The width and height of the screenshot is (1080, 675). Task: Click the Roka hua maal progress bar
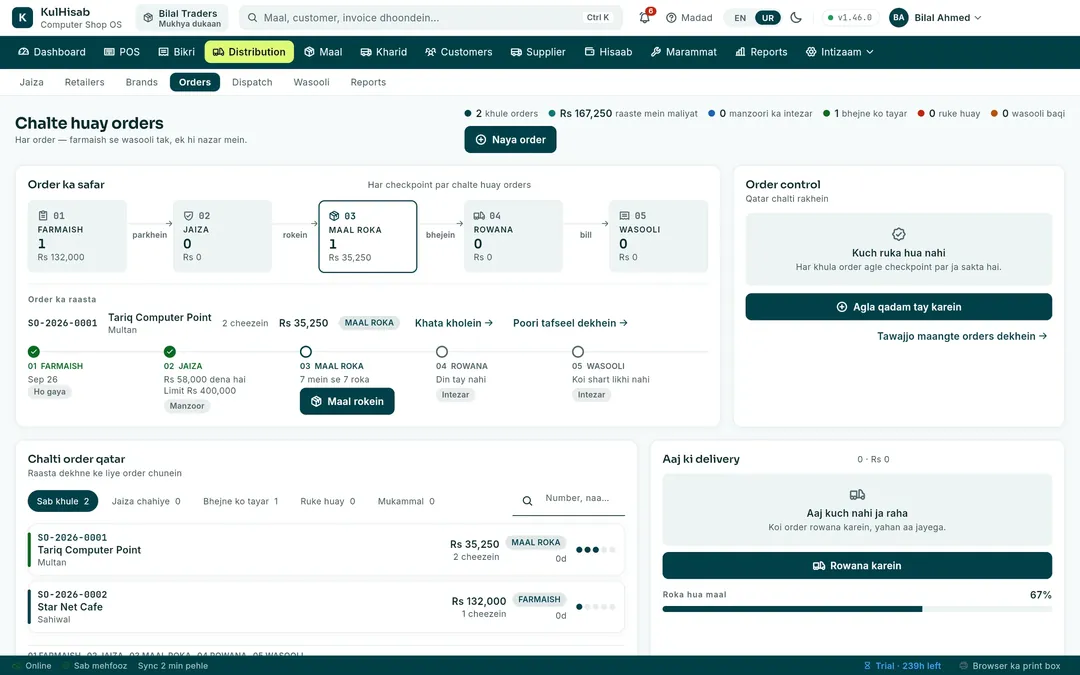(857, 609)
